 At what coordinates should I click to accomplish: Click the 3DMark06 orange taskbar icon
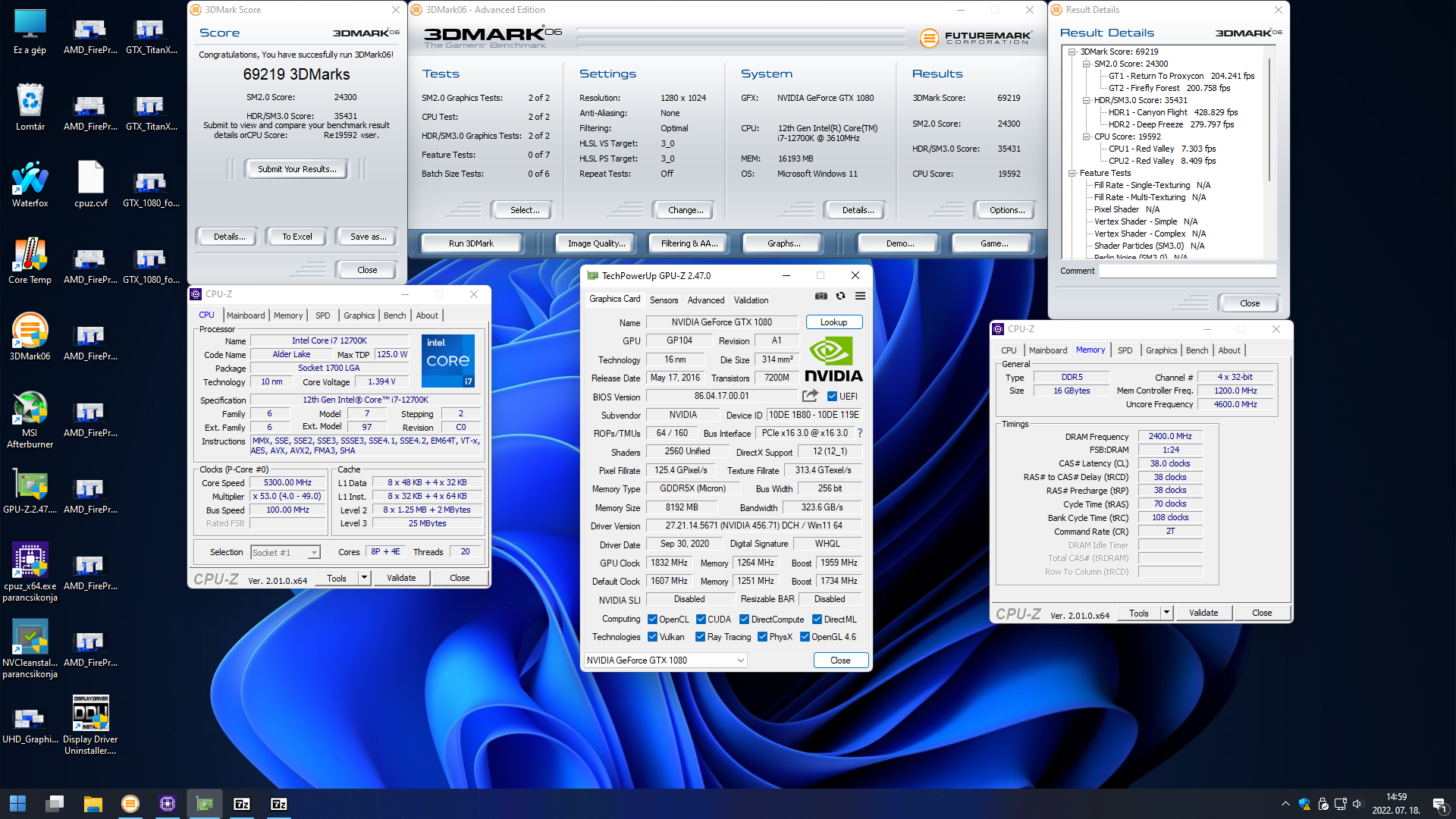tap(130, 803)
